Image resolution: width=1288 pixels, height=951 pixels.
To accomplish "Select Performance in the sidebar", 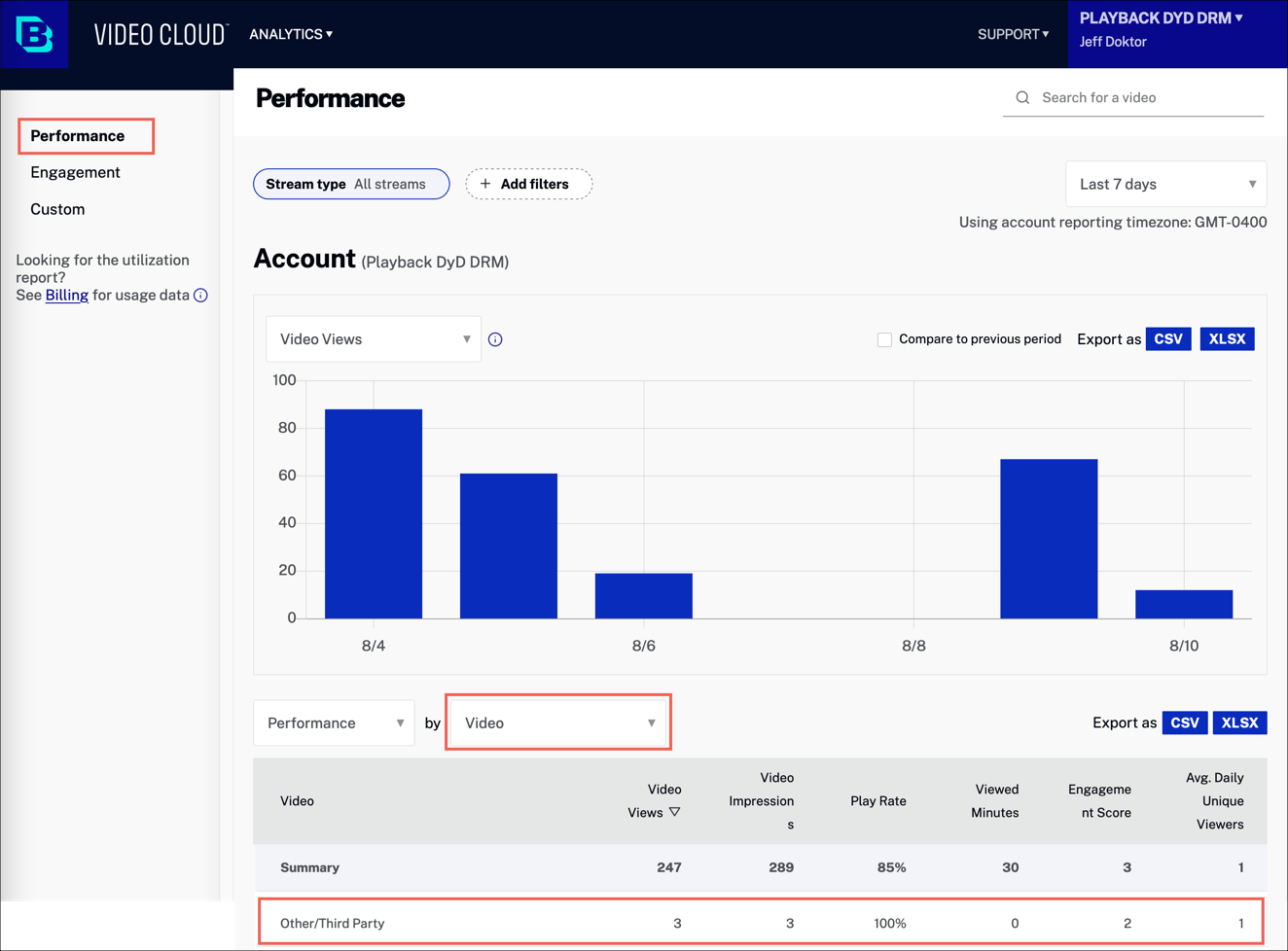I will point(78,135).
